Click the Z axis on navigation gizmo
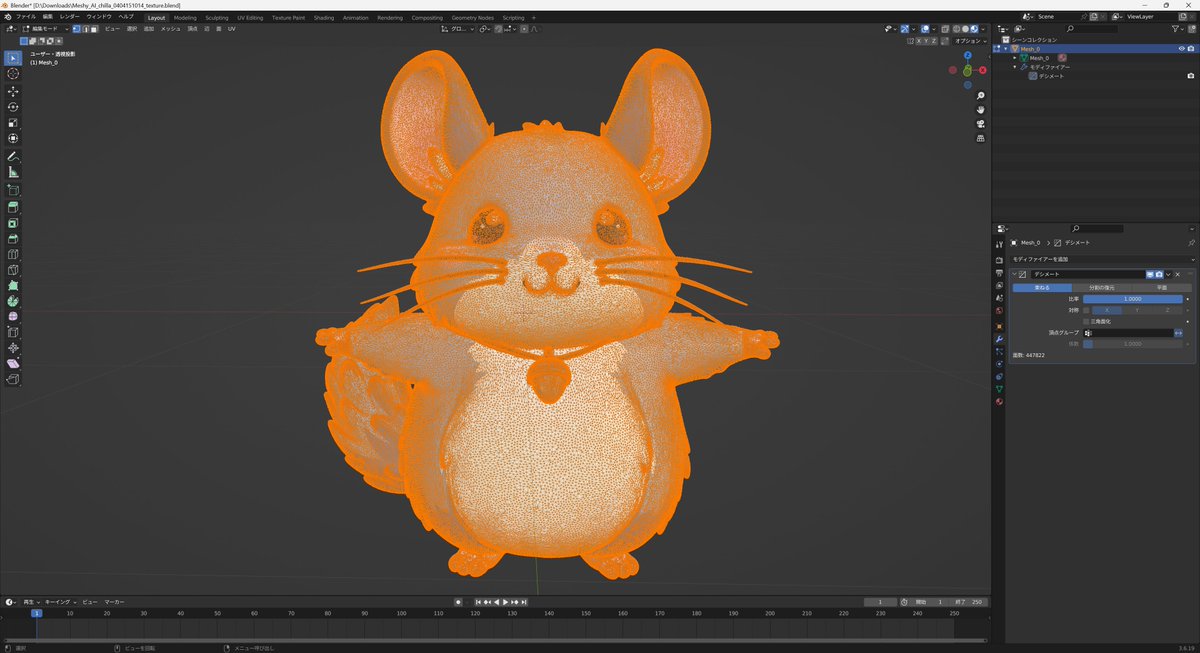This screenshot has height=653, width=1200. 968,56
